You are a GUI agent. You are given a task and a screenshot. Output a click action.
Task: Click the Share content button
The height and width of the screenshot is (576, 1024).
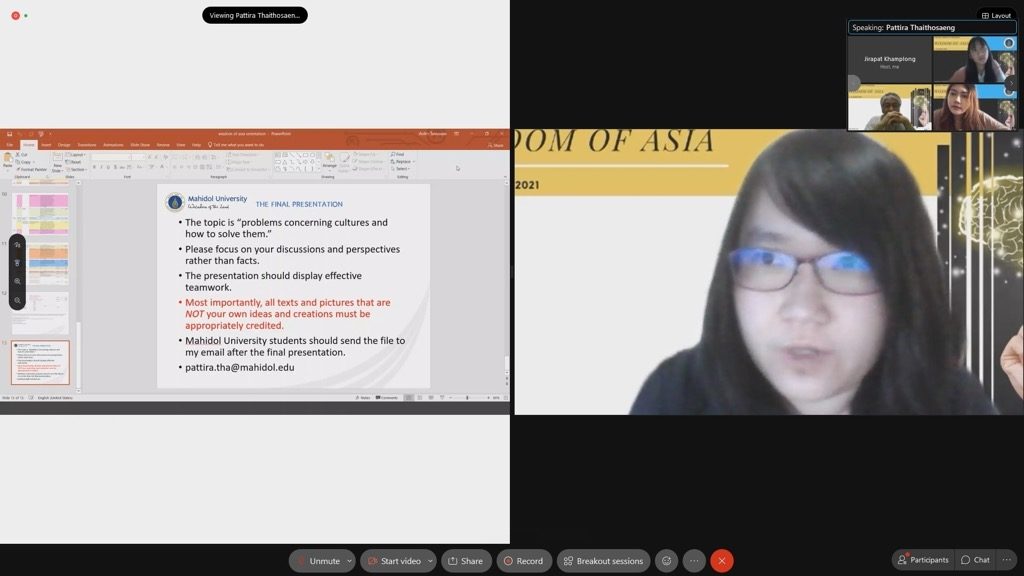[x=466, y=561]
